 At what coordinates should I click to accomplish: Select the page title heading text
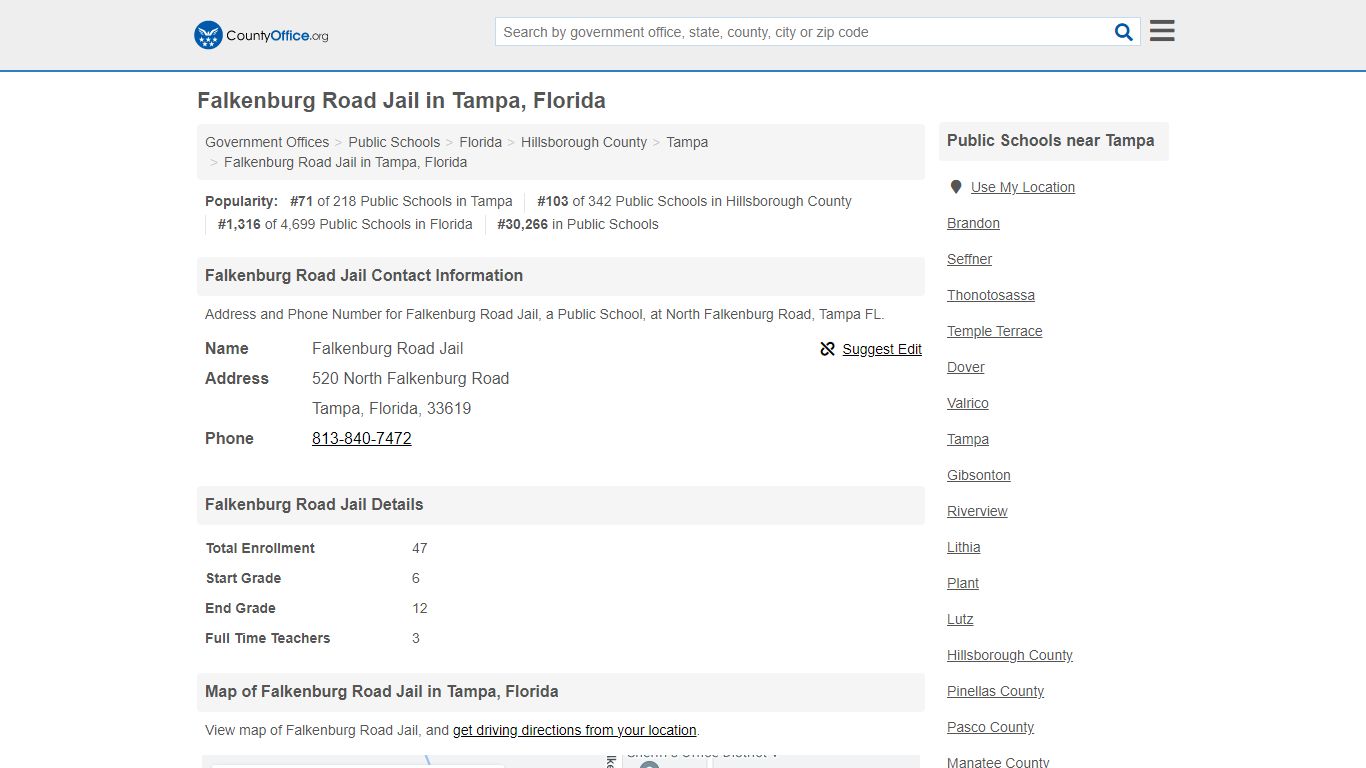tap(401, 101)
